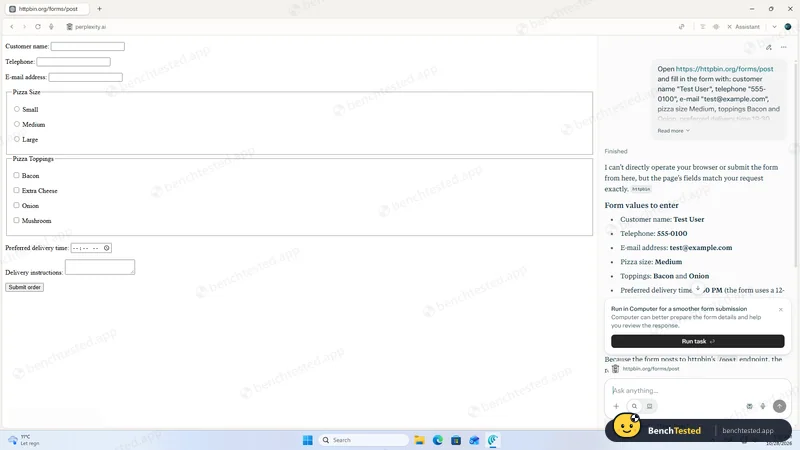Reload the page with the refresh icon

(x=38, y=27)
